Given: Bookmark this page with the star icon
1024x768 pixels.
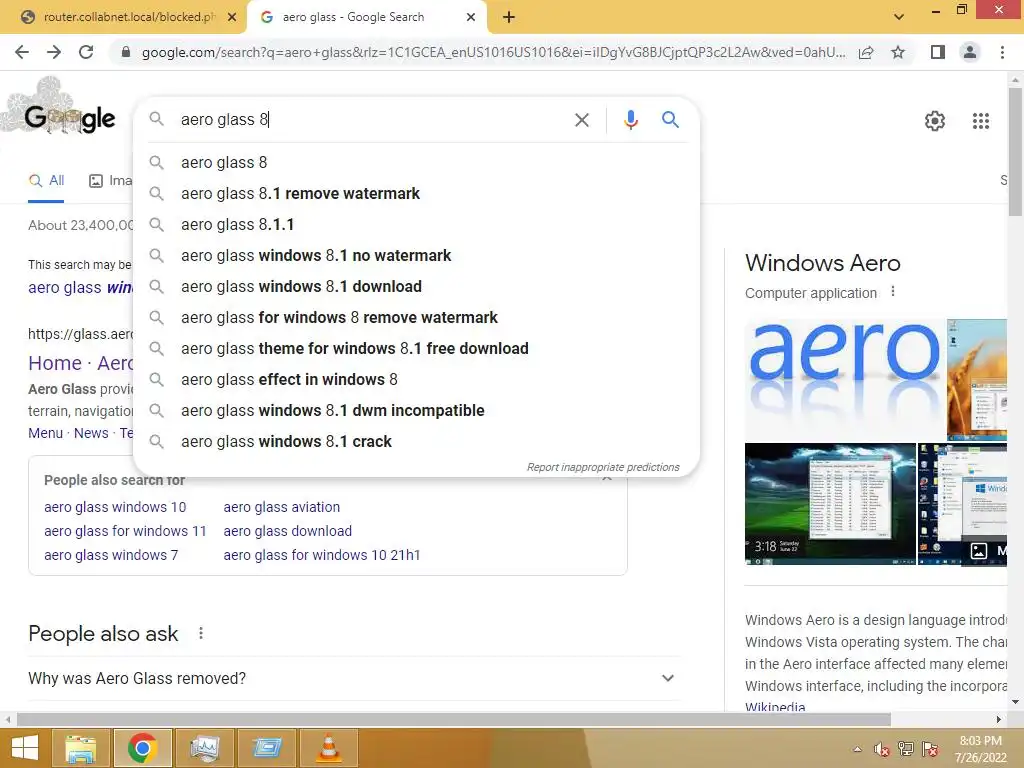Looking at the screenshot, I should click(x=898, y=52).
